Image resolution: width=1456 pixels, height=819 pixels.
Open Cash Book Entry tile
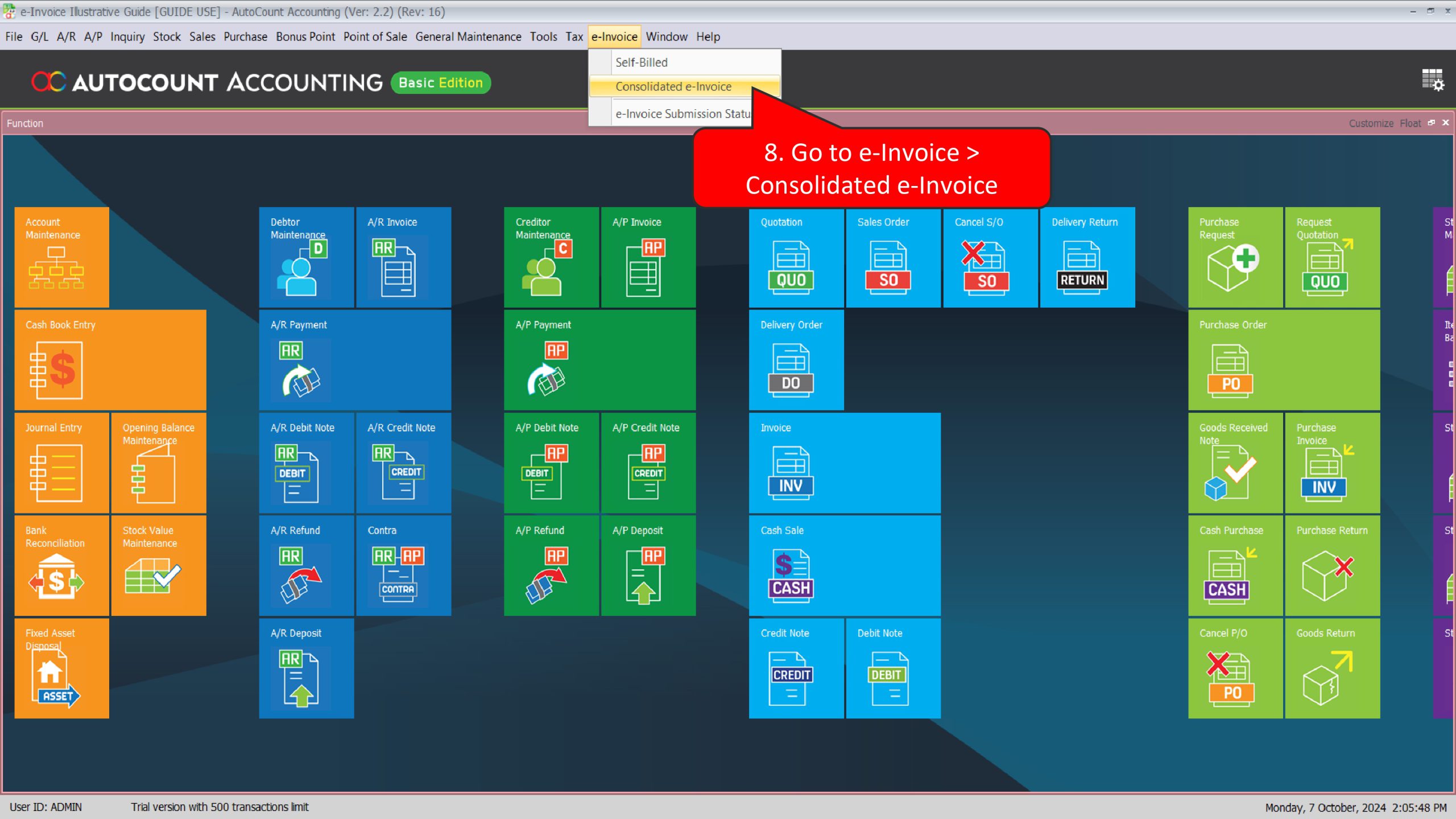pyautogui.click(x=110, y=360)
